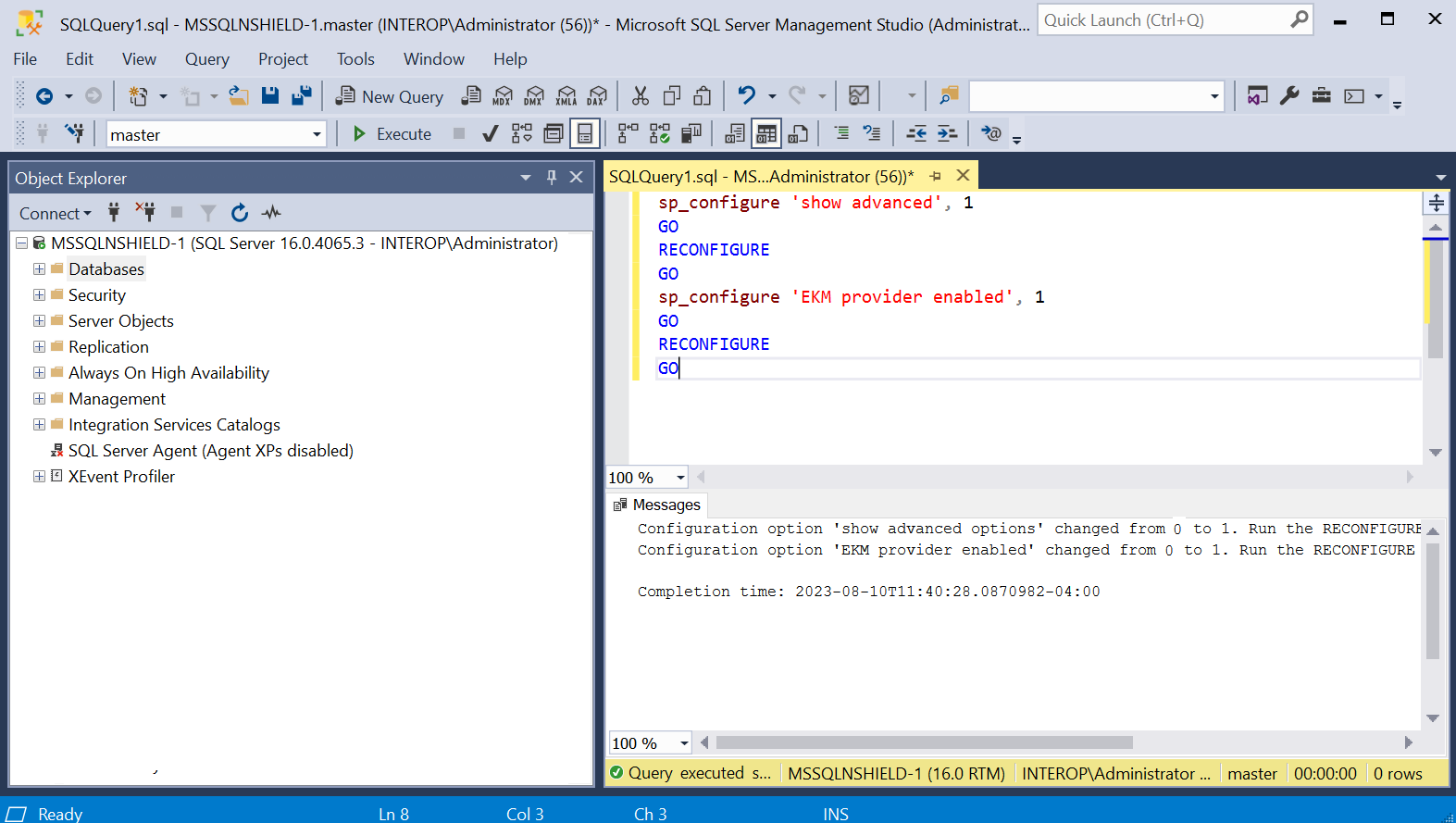1456x823 pixels.
Task: Click the New Project icon in toolbar
Action: point(139,96)
